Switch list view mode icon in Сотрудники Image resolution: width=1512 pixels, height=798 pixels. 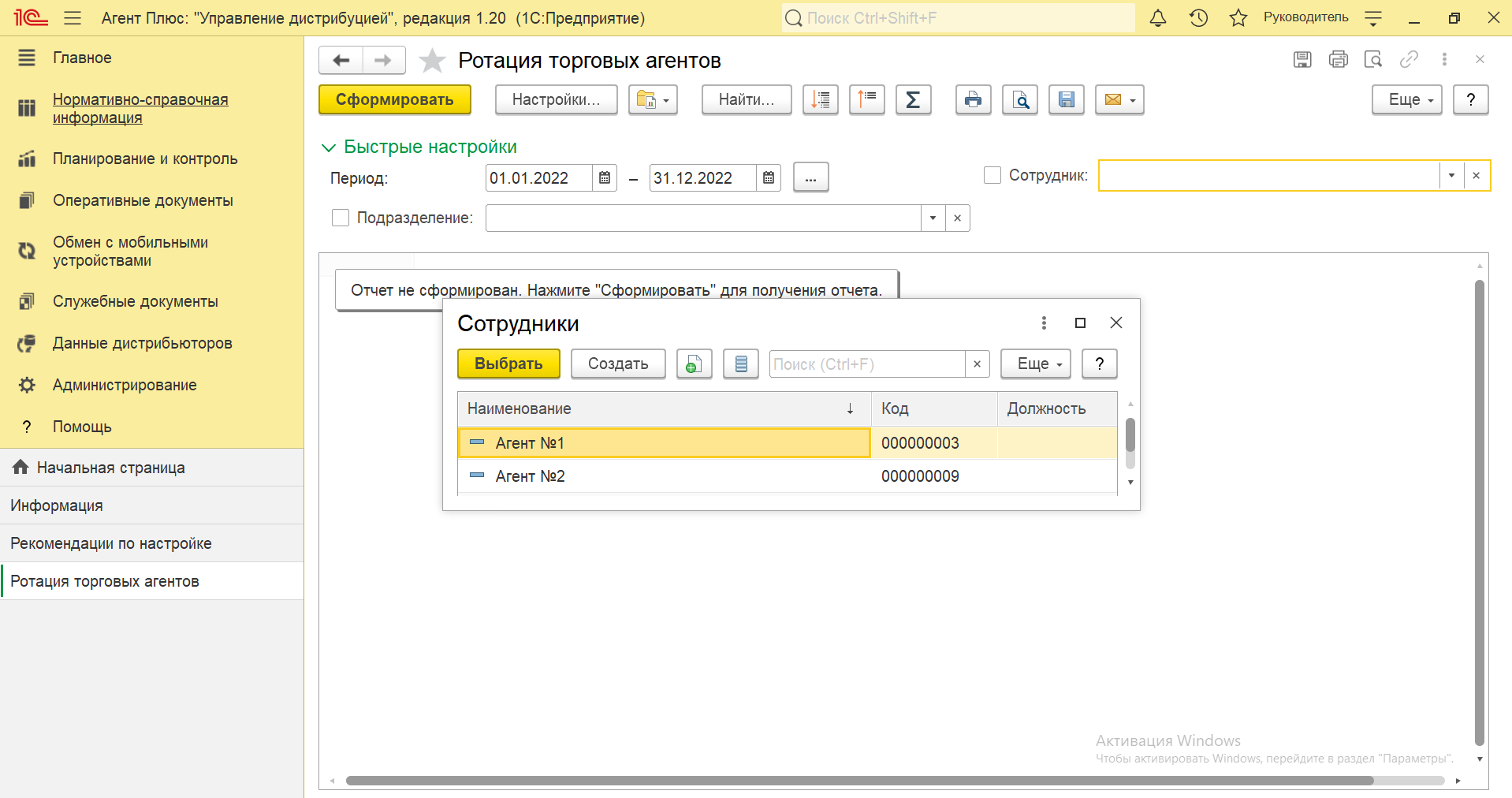coord(741,364)
